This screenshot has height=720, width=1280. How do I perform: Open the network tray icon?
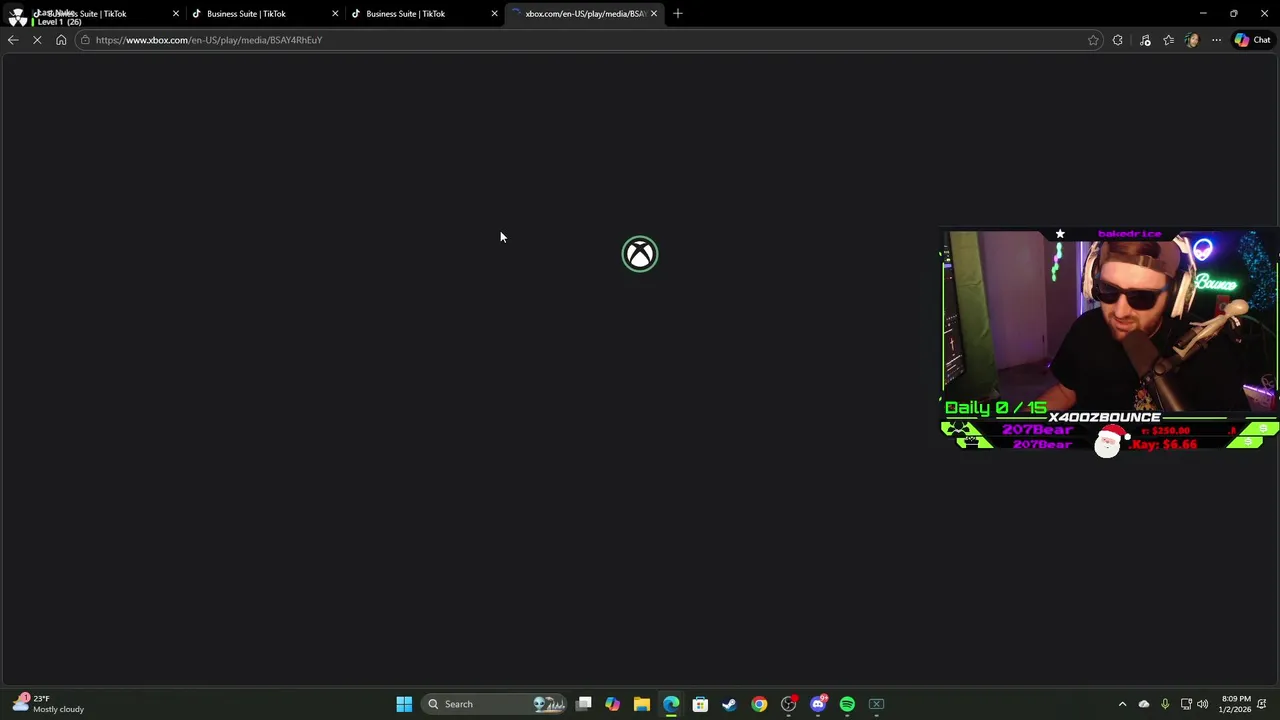1186,704
